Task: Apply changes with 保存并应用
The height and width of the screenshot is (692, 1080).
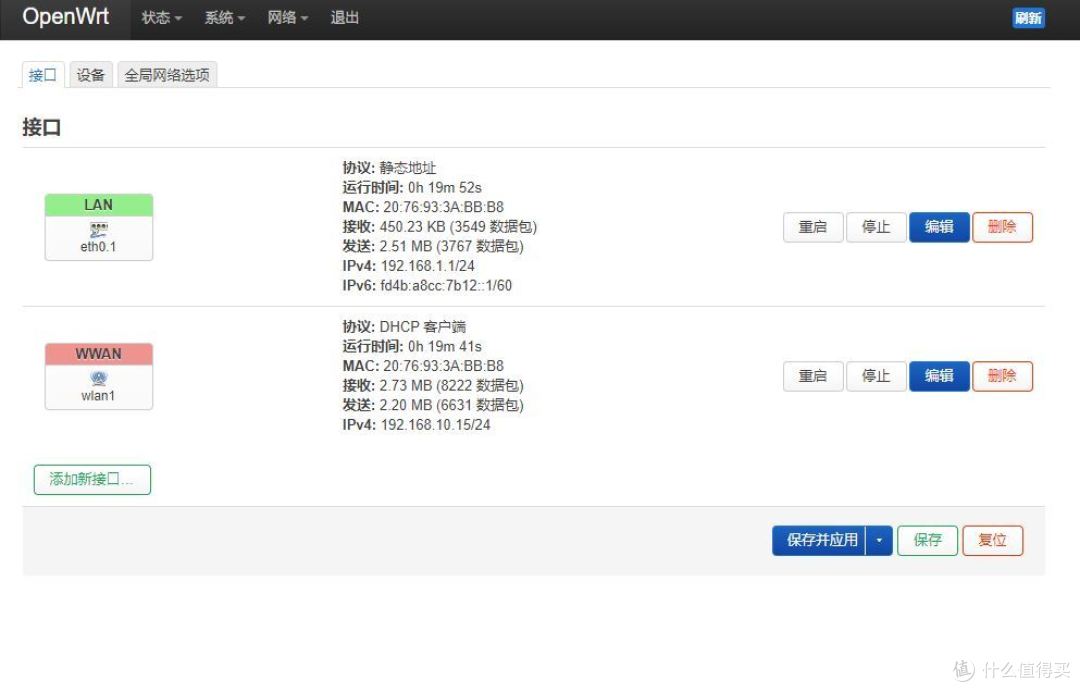Action: 820,540
